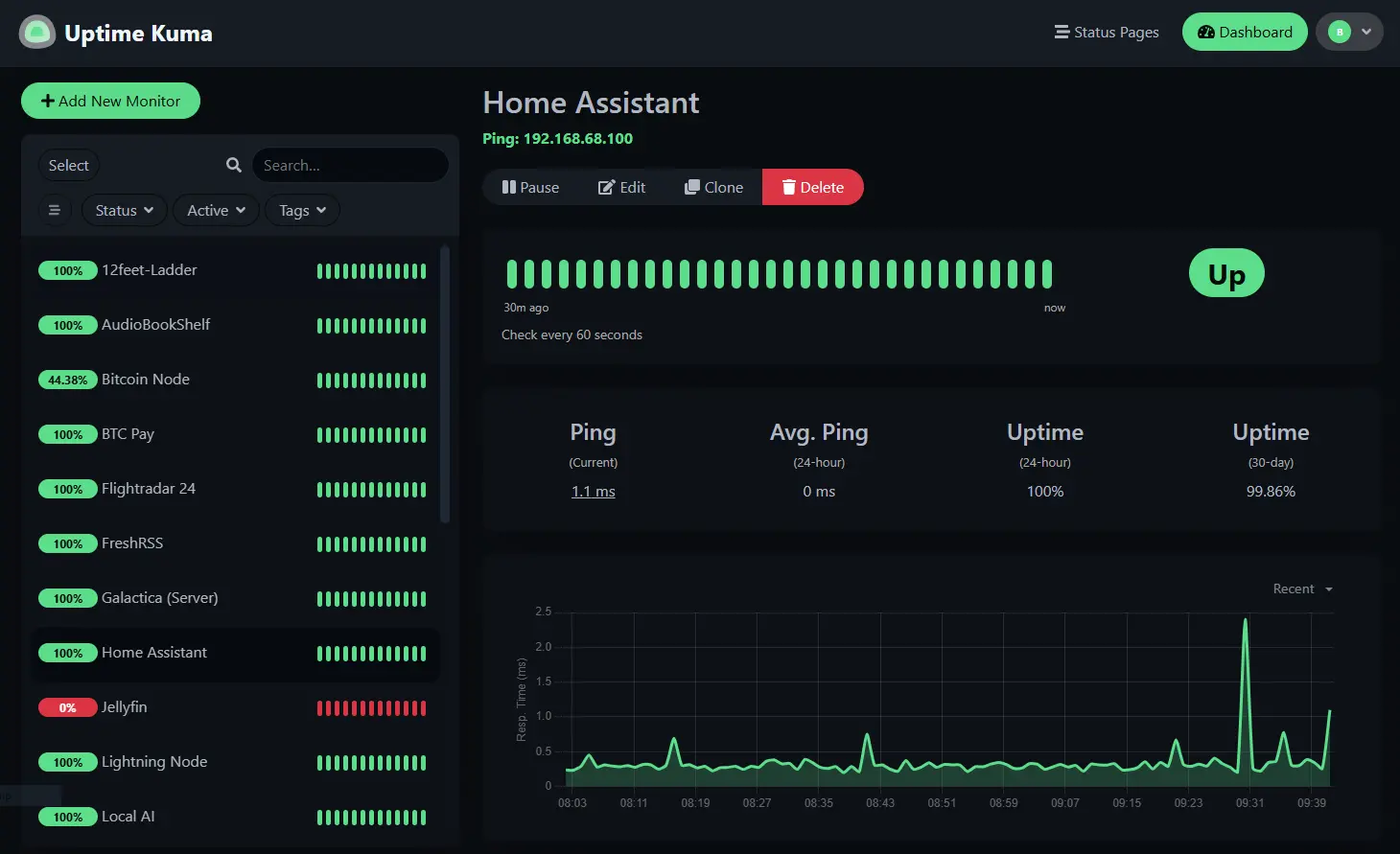This screenshot has width=1400, height=854.
Task: Toggle Select mode for monitor list
Action: click(x=69, y=165)
